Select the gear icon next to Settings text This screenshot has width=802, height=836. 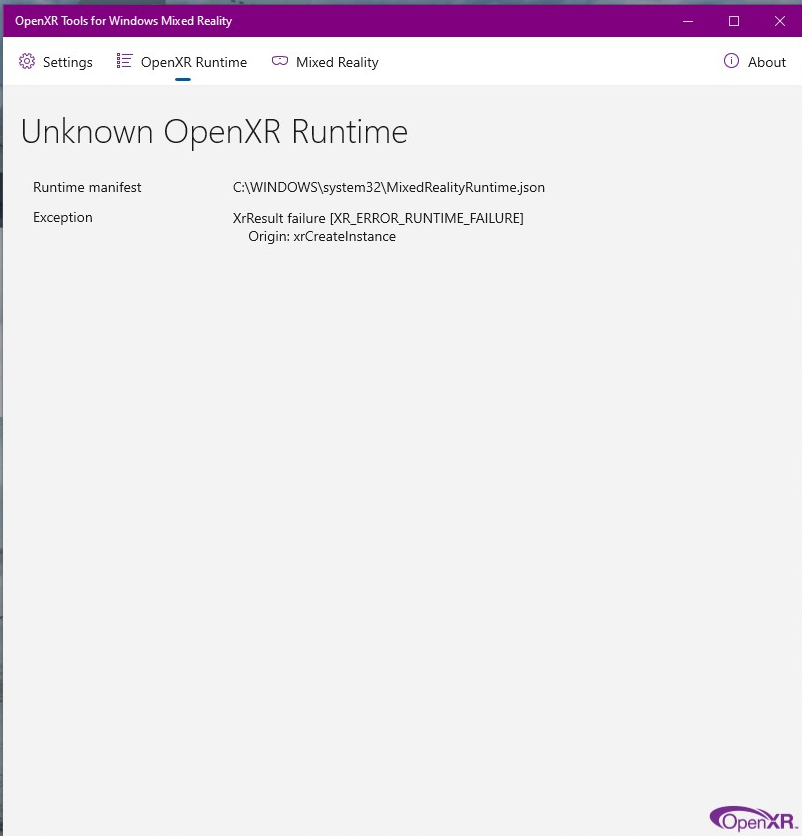[27, 61]
